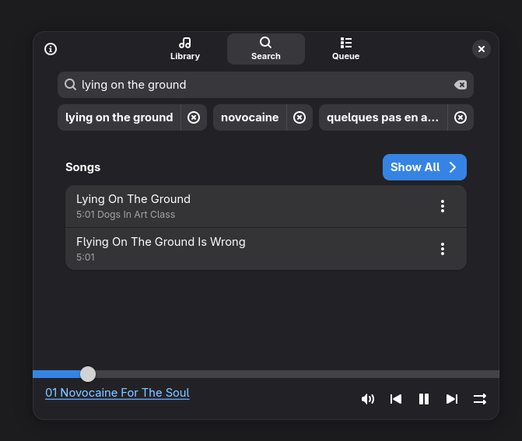Remove the 'novocaine' recent search chip
The image size is (522, 441).
(x=299, y=117)
